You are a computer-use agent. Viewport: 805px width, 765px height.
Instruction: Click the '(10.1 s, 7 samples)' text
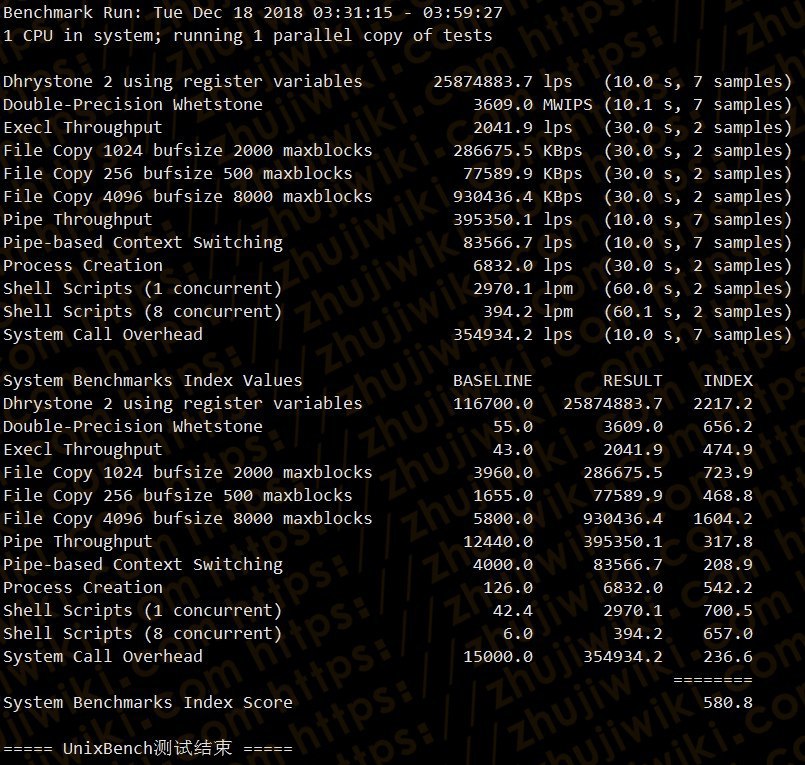click(x=698, y=105)
